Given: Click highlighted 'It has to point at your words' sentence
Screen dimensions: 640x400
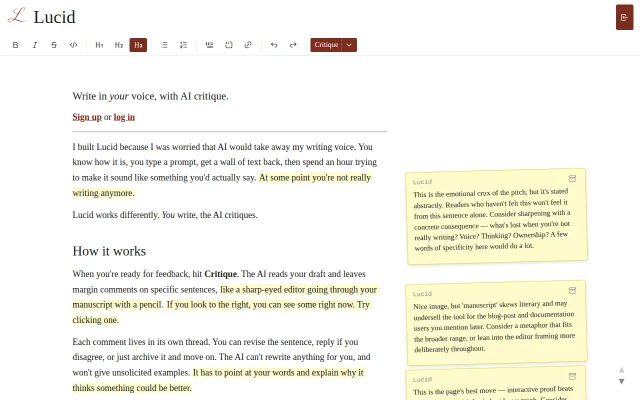Looking at the screenshot, I should point(278,373).
